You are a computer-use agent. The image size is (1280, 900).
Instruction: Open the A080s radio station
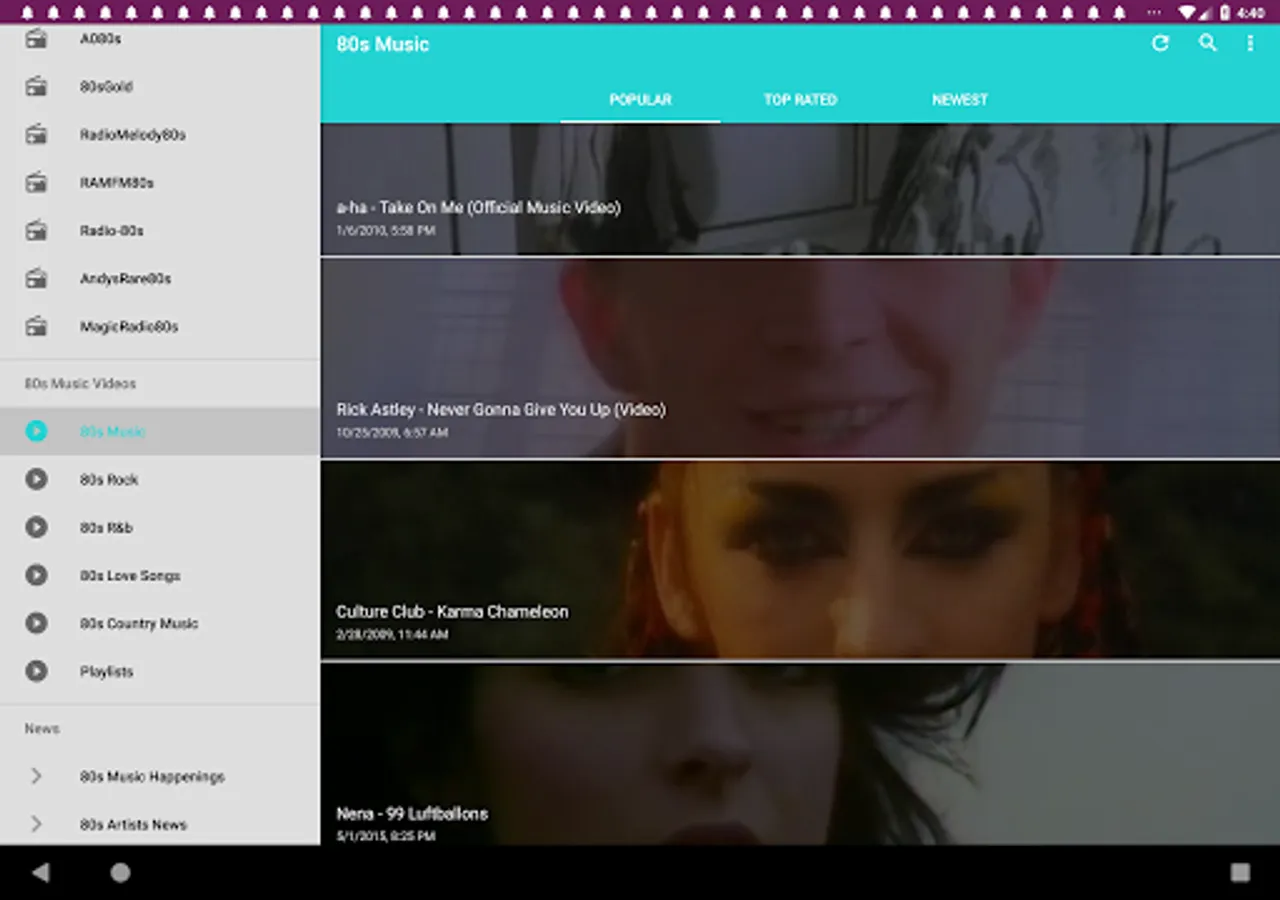pos(101,39)
